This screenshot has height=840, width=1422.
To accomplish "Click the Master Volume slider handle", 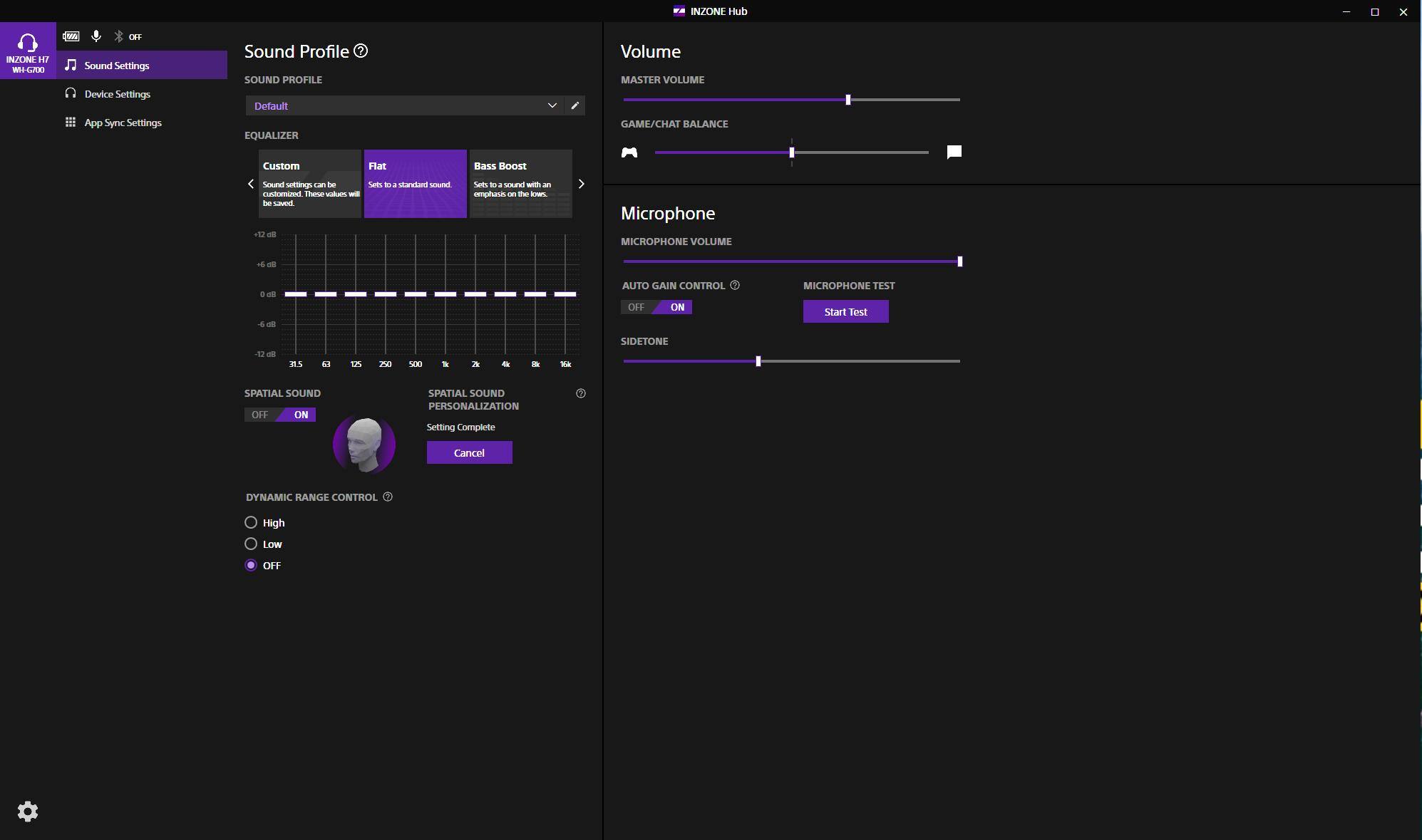I will click(x=848, y=100).
